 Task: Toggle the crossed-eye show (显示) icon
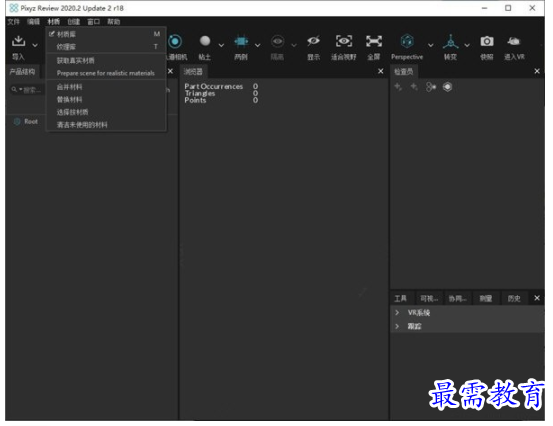(x=313, y=41)
